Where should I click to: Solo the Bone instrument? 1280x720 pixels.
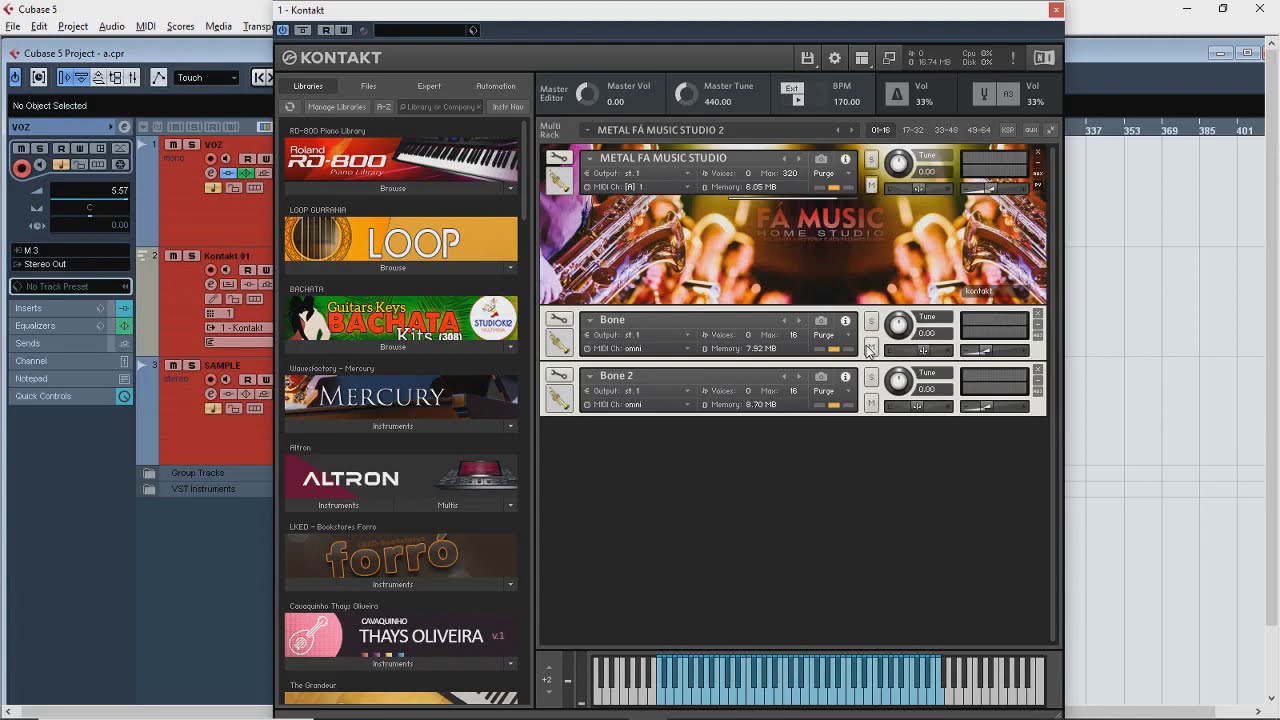coord(871,321)
